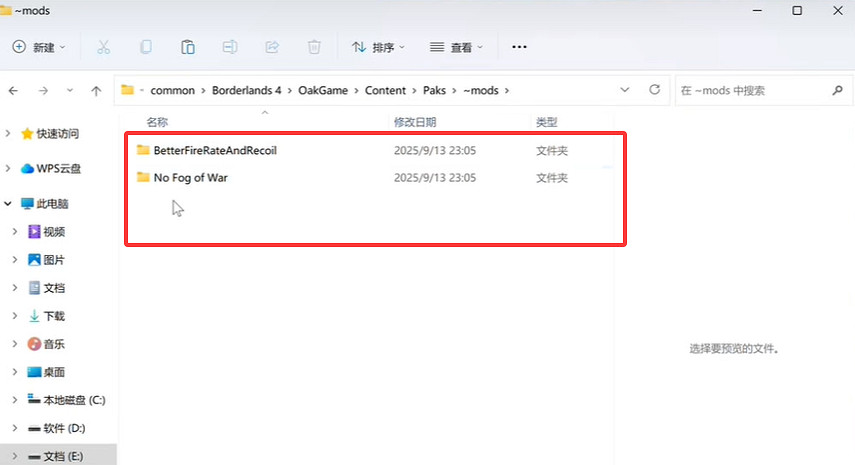The image size is (855, 465).
Task: Refresh the current folder view
Action: coord(655,90)
